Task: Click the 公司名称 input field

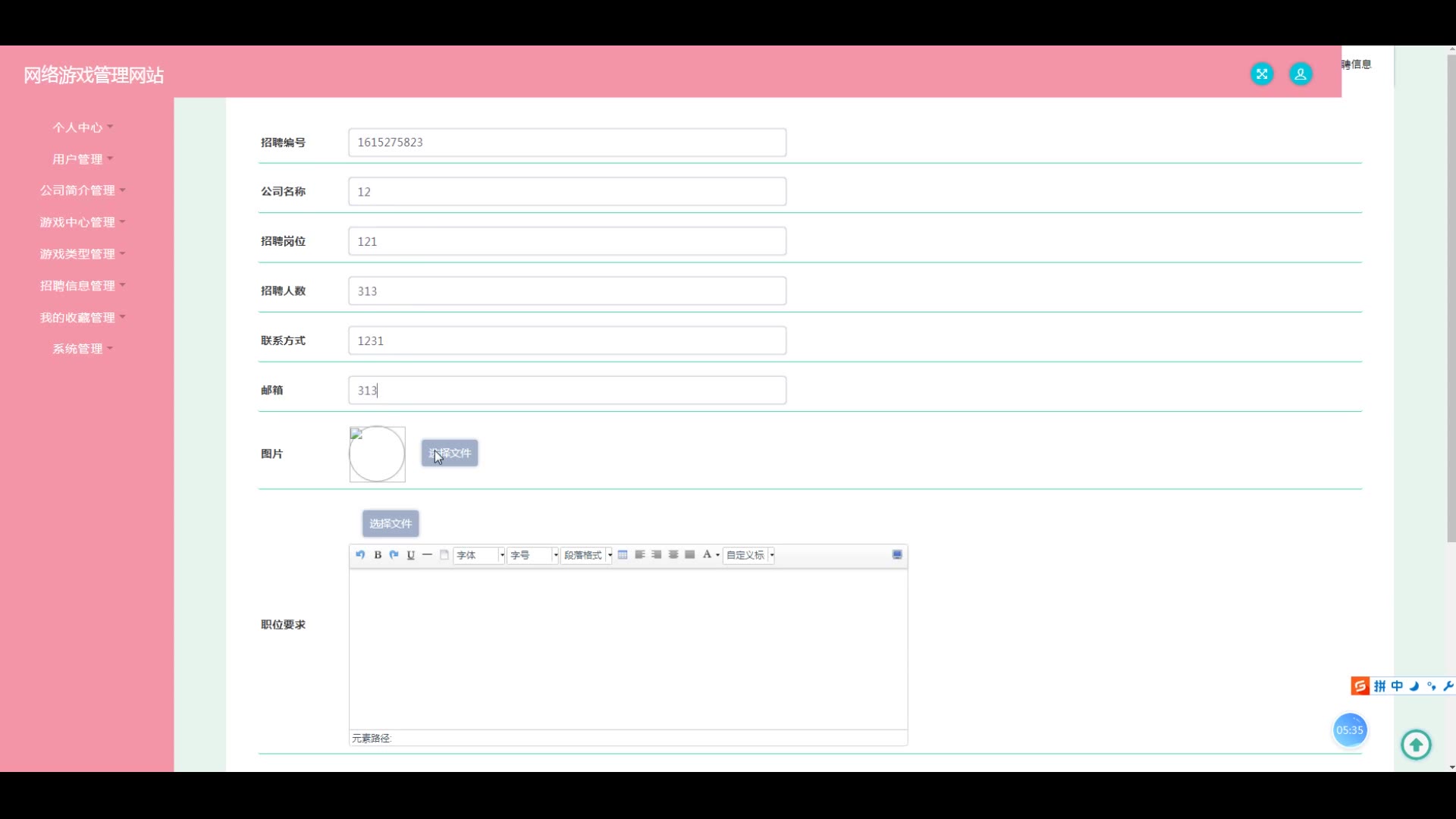Action: pyautogui.click(x=567, y=192)
